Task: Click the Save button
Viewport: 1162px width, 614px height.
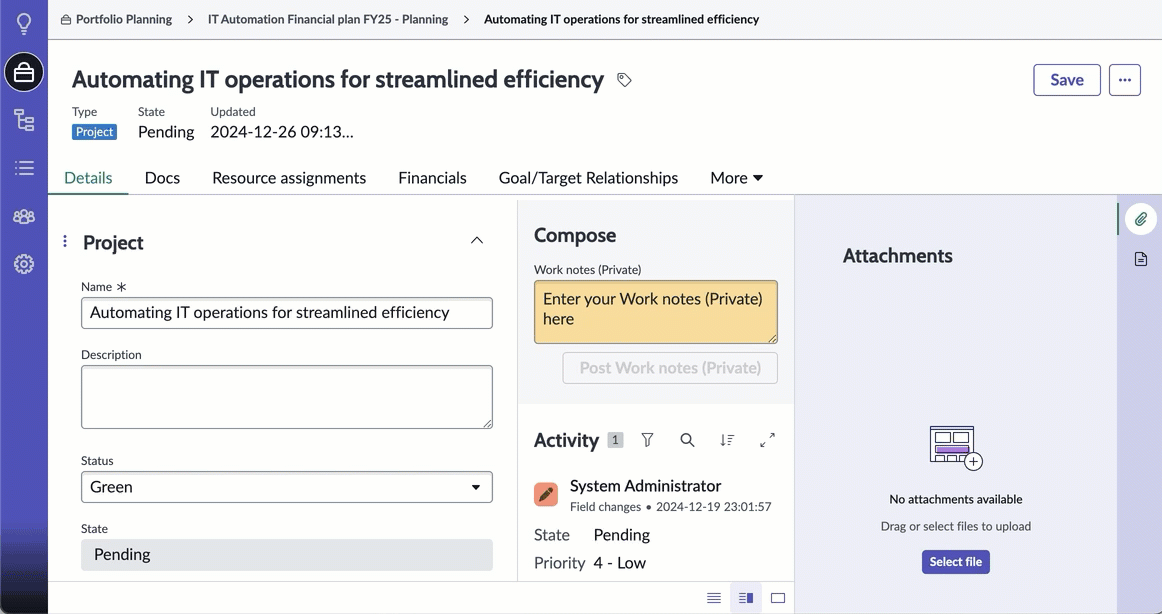Action: click(x=1066, y=80)
